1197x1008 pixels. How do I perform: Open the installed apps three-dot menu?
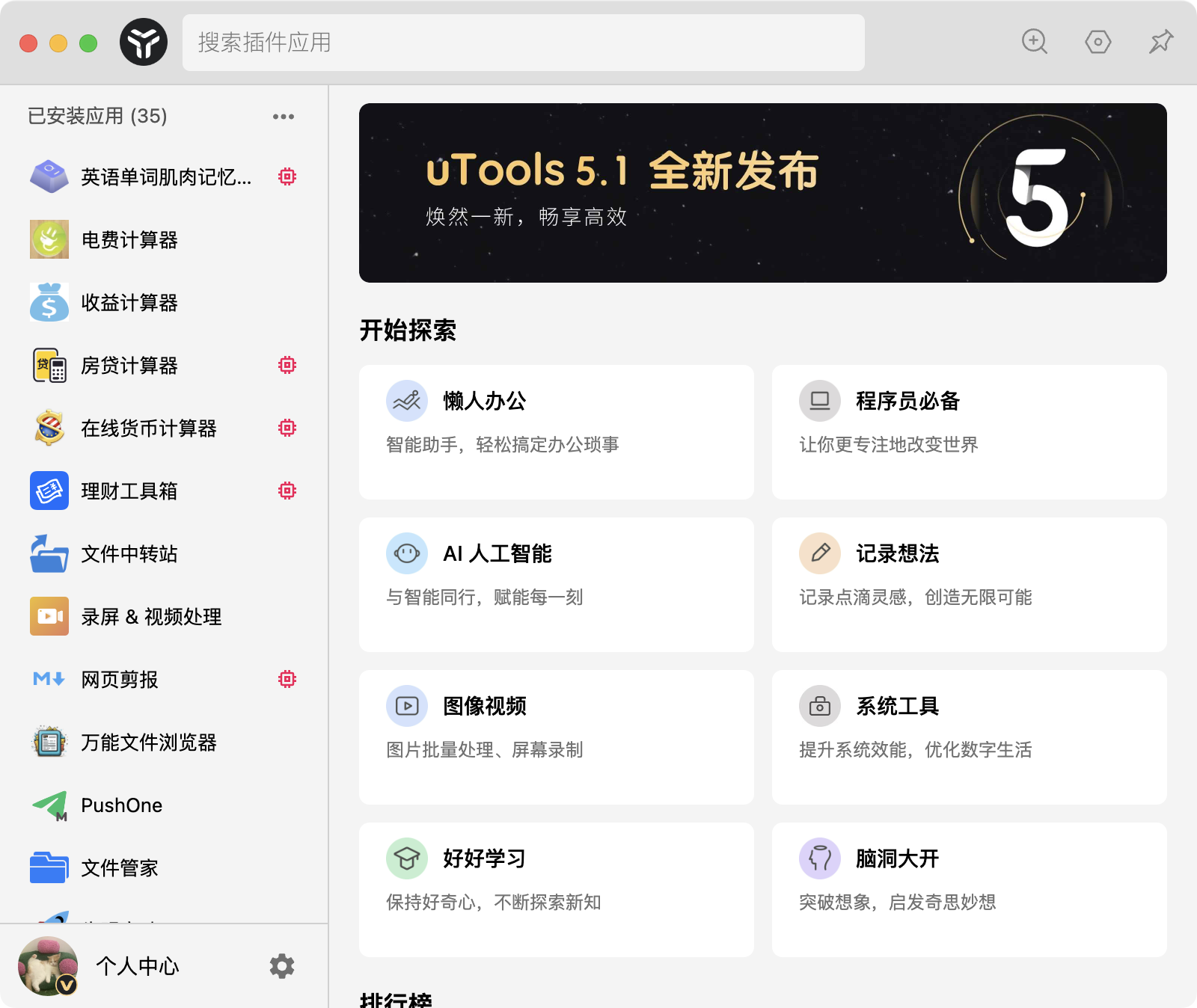284,117
